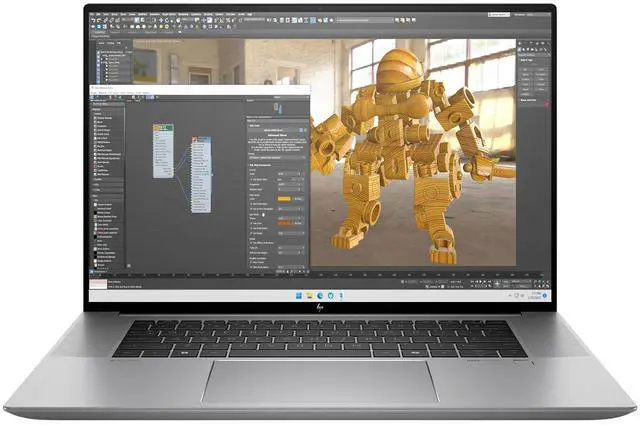Click the highlighted Material Editor toolbar icon
640x425 pixels.
pyautogui.click(x=313, y=20)
